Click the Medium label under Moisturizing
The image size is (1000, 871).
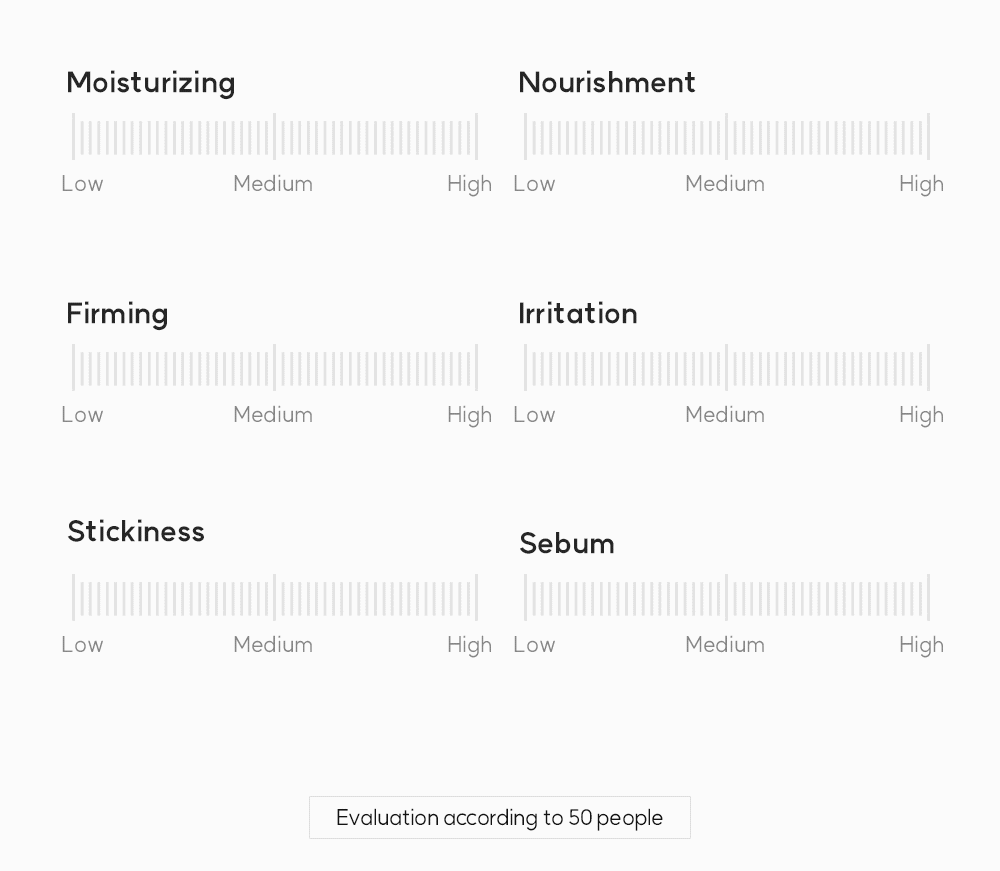click(273, 184)
